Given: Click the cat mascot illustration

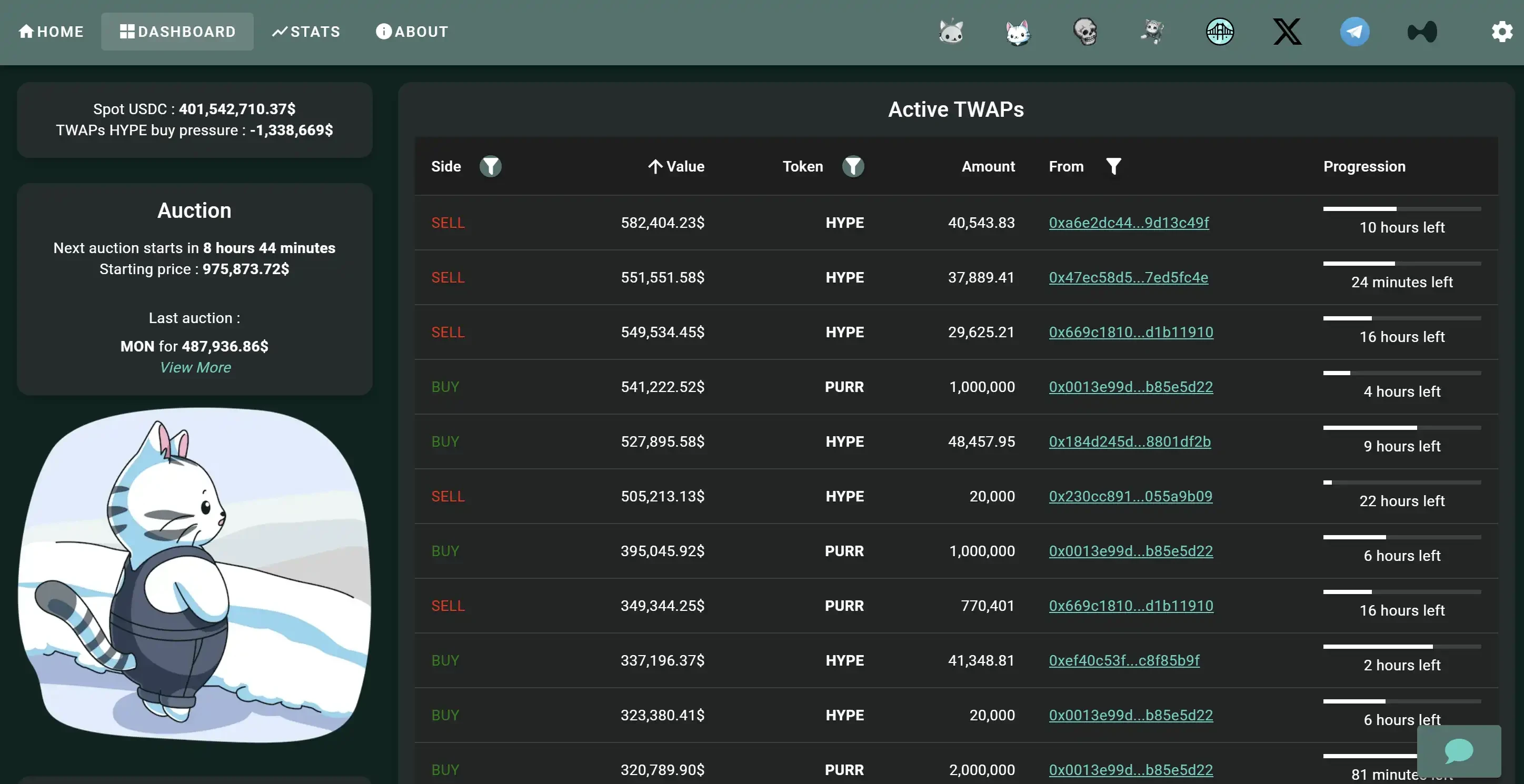Looking at the screenshot, I should (194, 574).
